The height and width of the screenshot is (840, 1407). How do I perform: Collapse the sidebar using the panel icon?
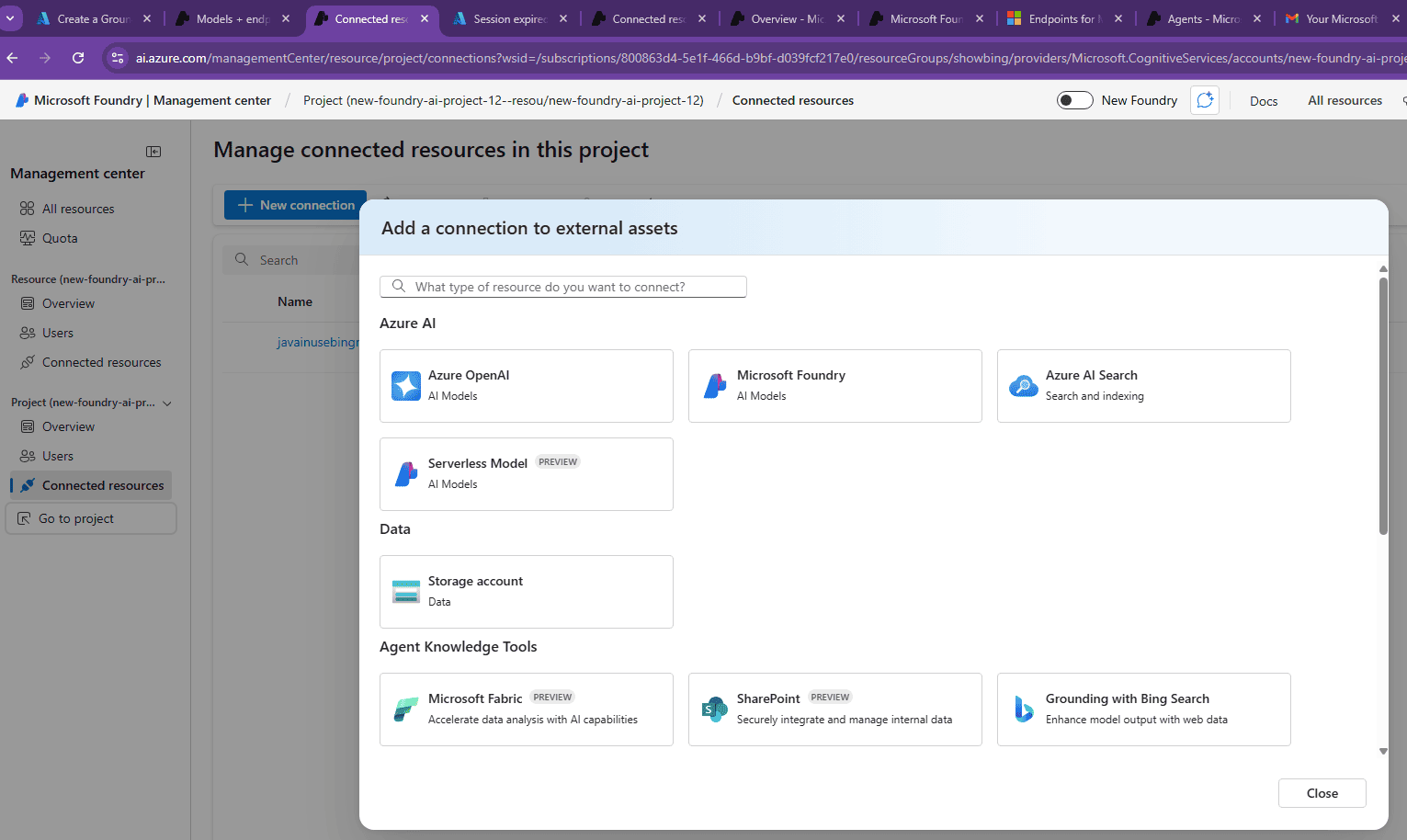(153, 152)
